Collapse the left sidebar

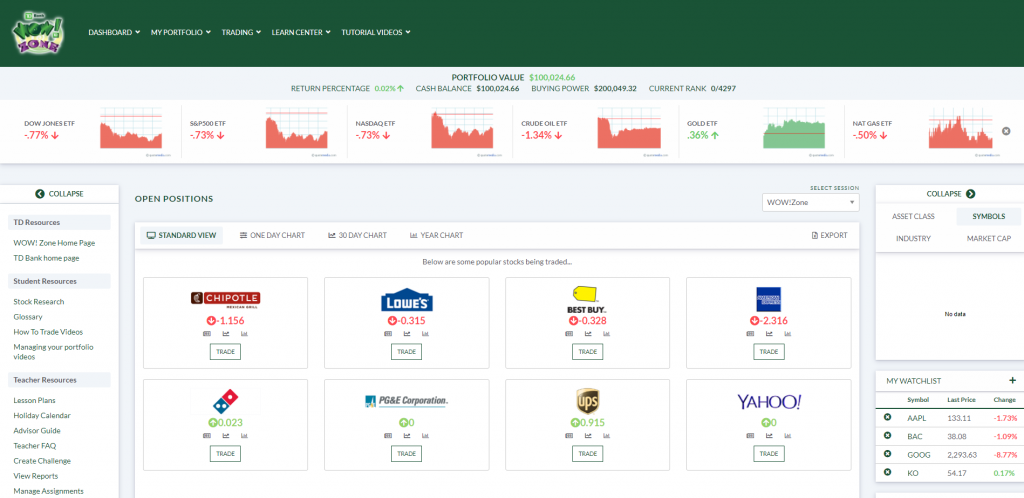[59, 194]
